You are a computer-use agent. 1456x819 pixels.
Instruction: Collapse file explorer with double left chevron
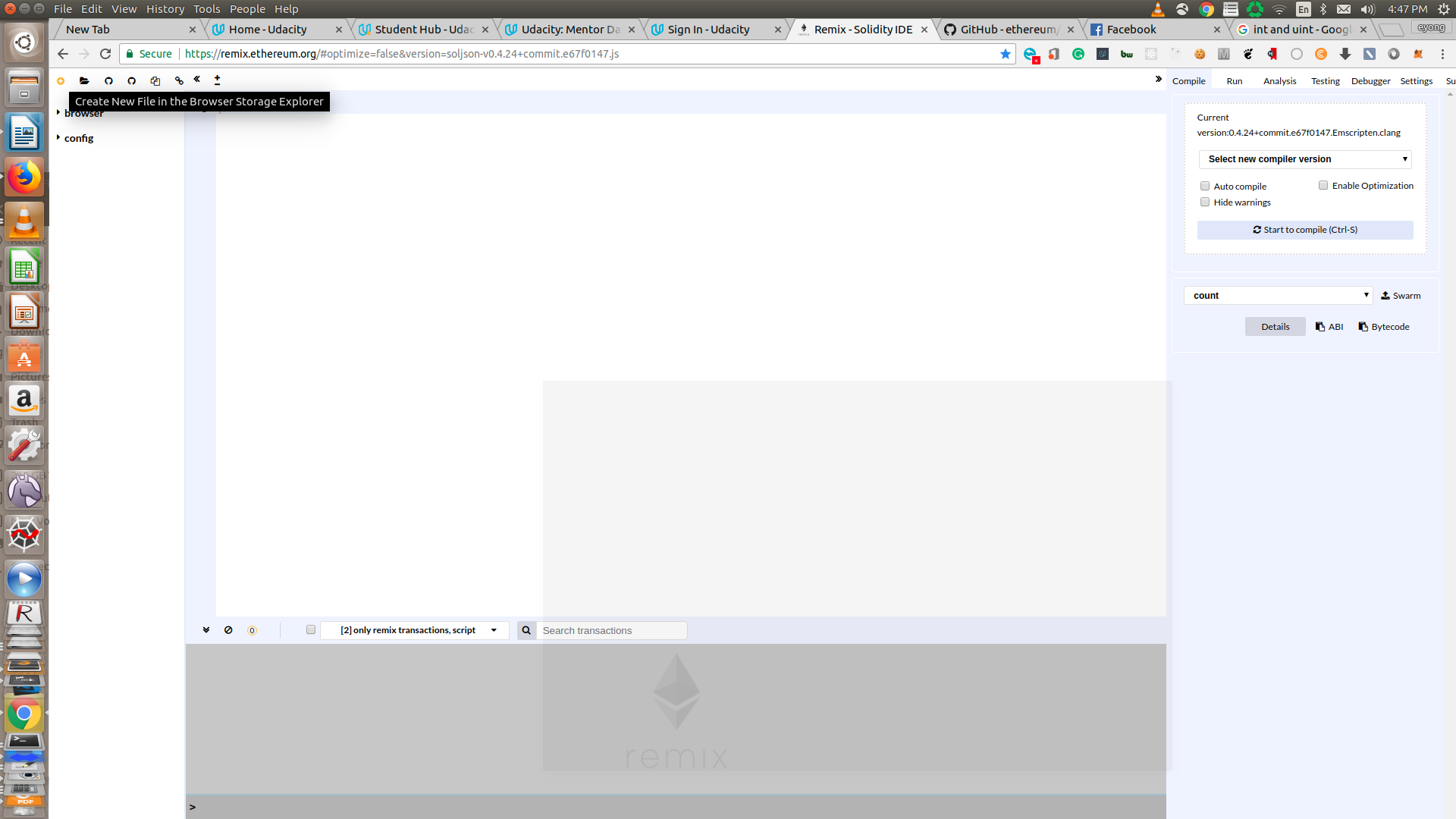(x=197, y=79)
